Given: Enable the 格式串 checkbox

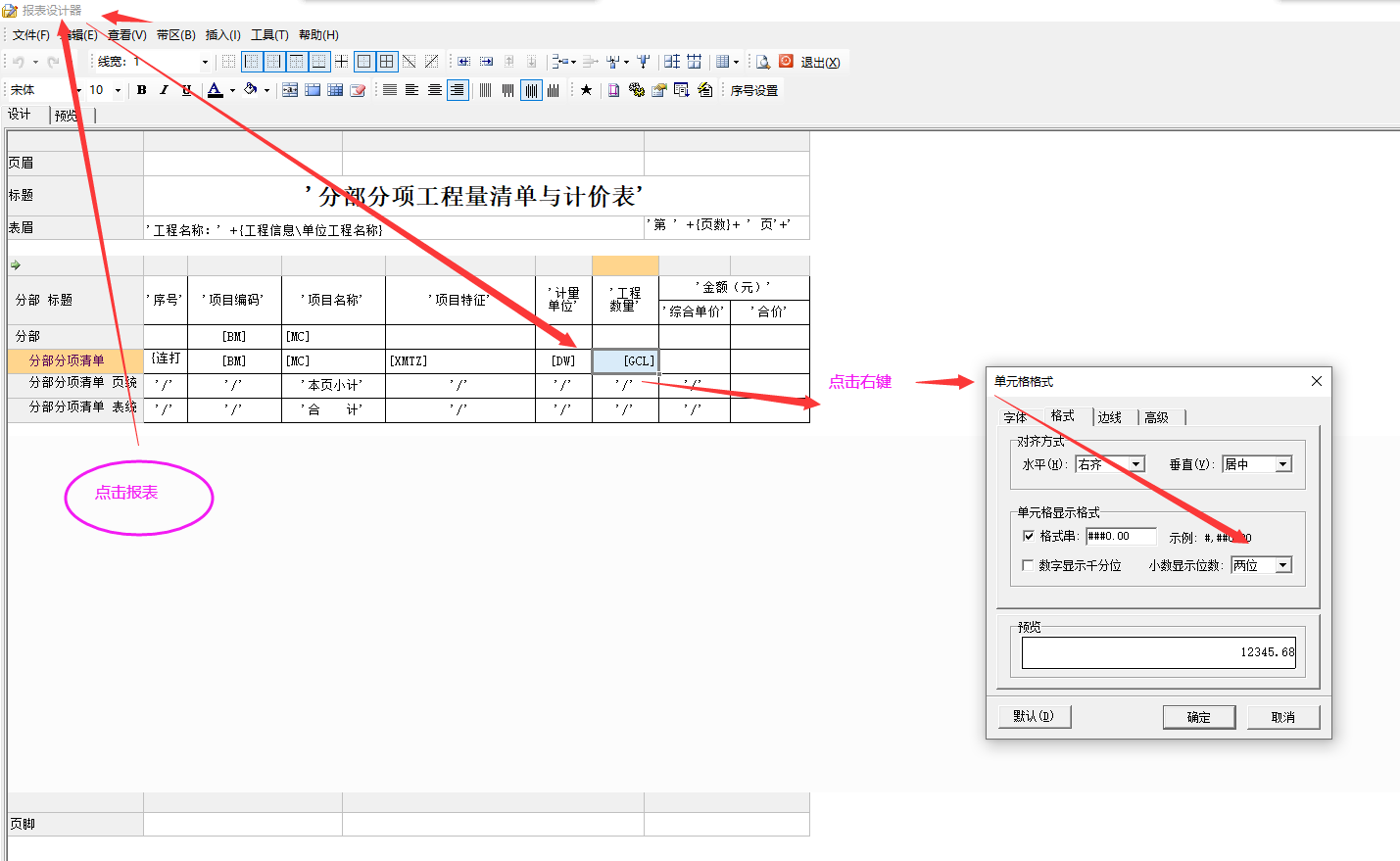Looking at the screenshot, I should [1028, 536].
